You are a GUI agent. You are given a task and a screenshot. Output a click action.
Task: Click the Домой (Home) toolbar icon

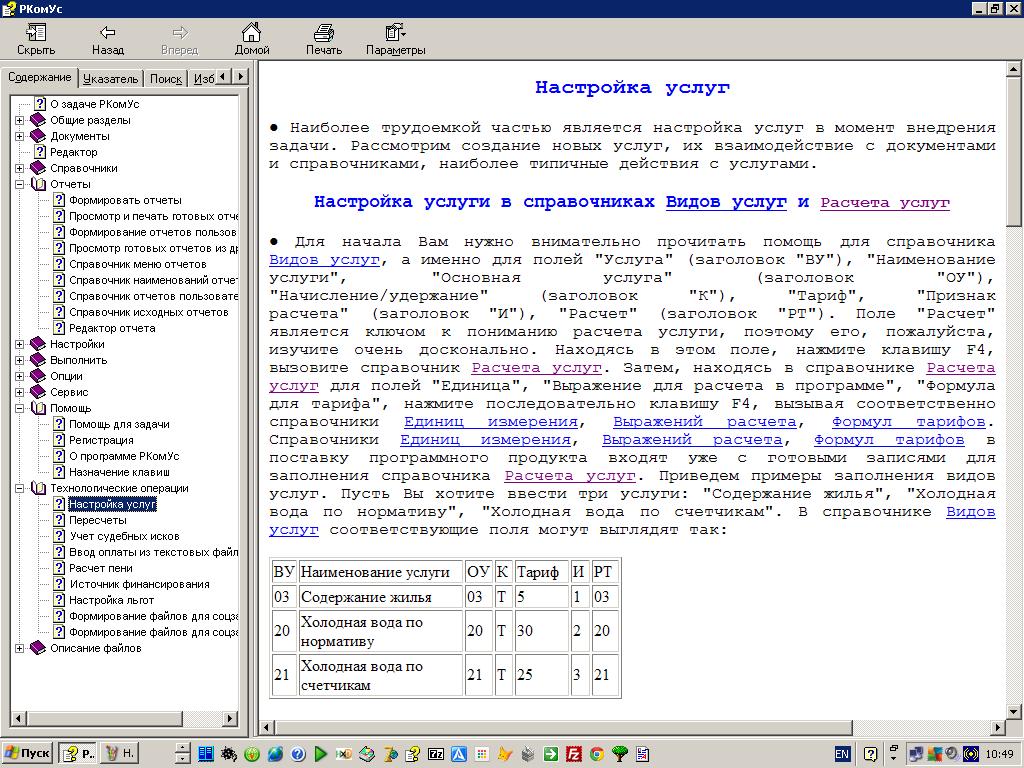[x=252, y=33]
